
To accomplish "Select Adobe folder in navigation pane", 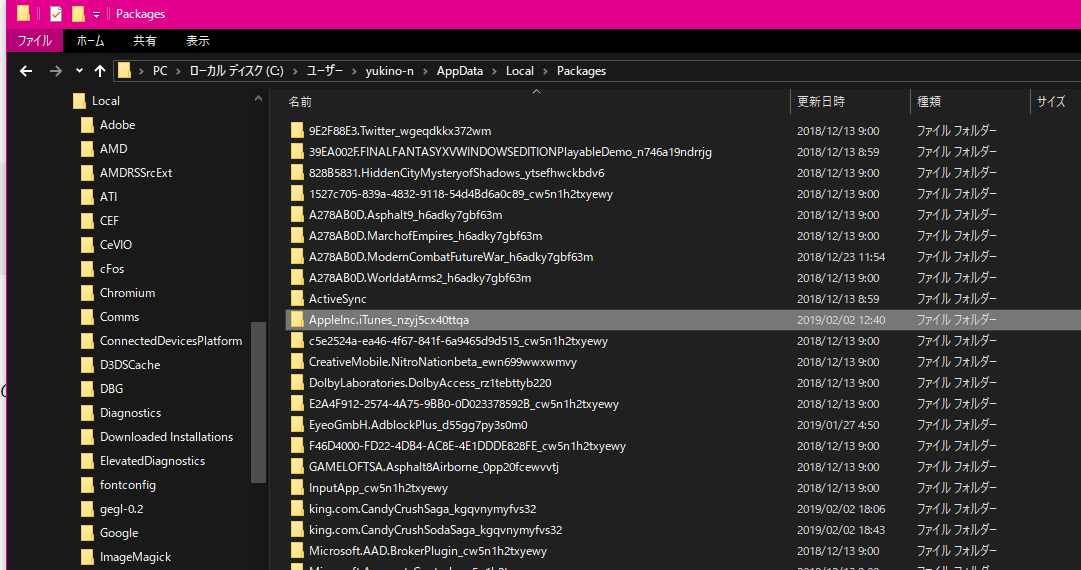I will tap(117, 125).
